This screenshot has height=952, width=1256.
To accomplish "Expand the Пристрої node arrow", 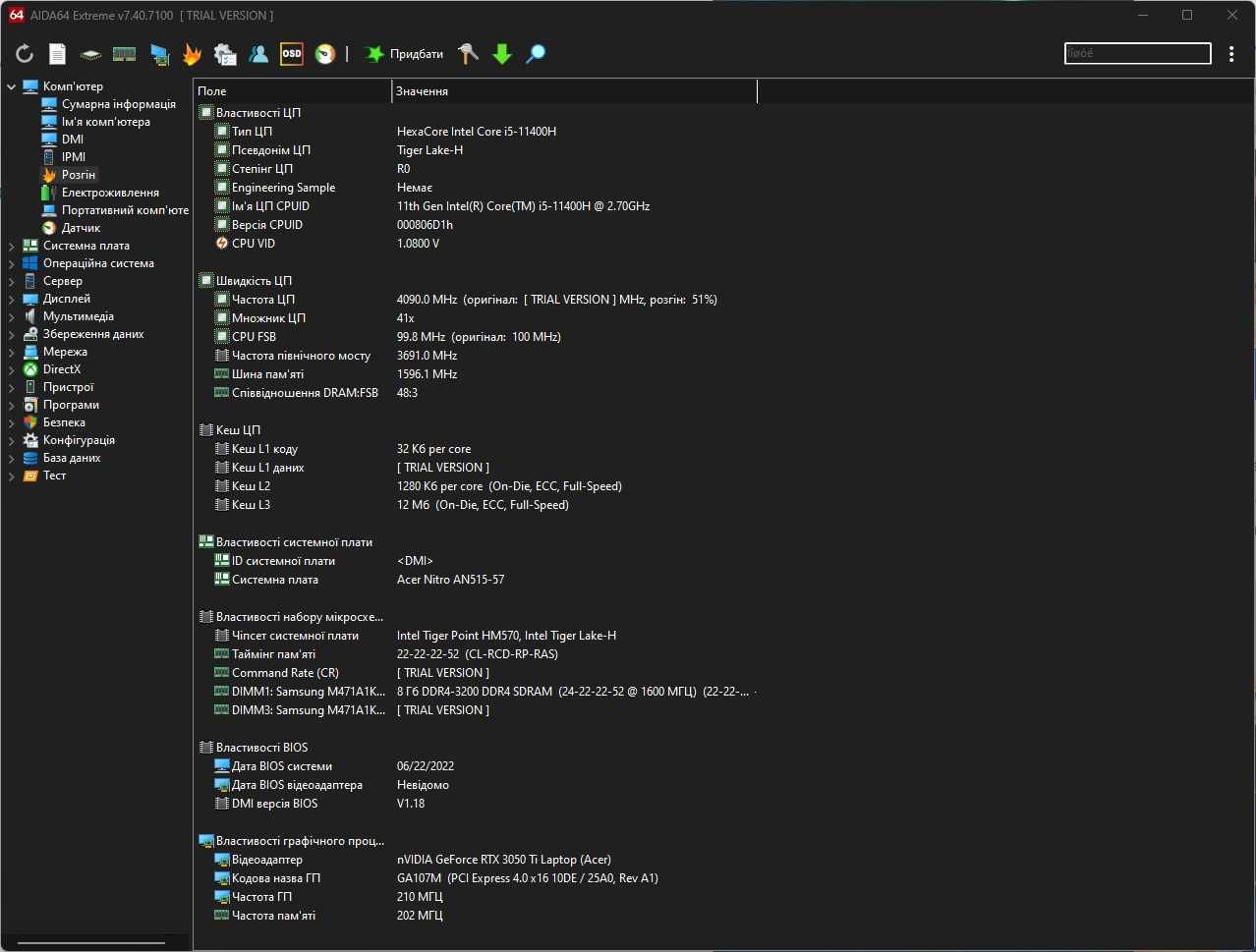I will (11, 387).
